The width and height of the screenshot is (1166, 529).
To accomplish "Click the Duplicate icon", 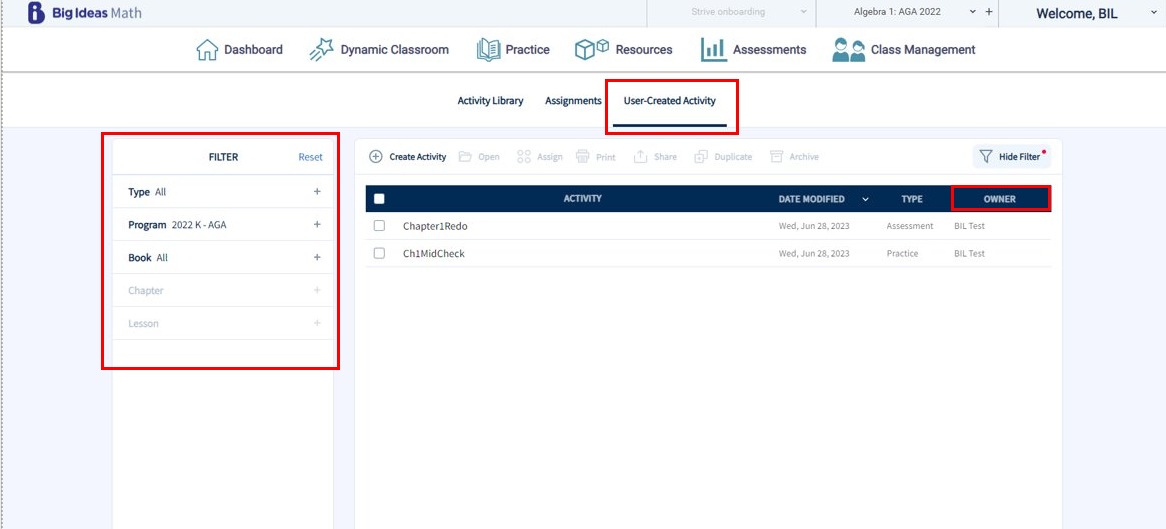I will (700, 157).
